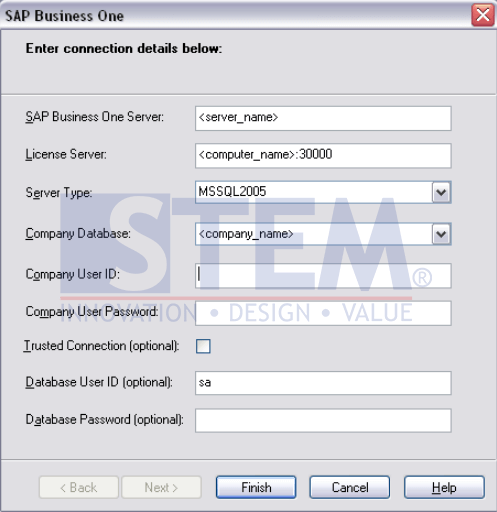Click the SAP Business One Server field
Image resolution: width=497 pixels, height=512 pixels.
pyautogui.click(x=323, y=118)
